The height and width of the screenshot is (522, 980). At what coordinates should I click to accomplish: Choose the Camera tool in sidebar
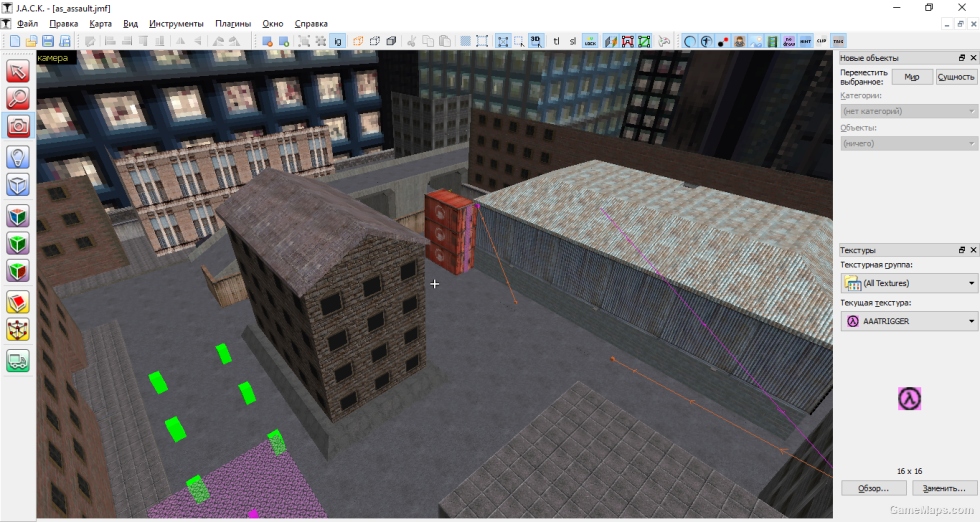pos(18,126)
